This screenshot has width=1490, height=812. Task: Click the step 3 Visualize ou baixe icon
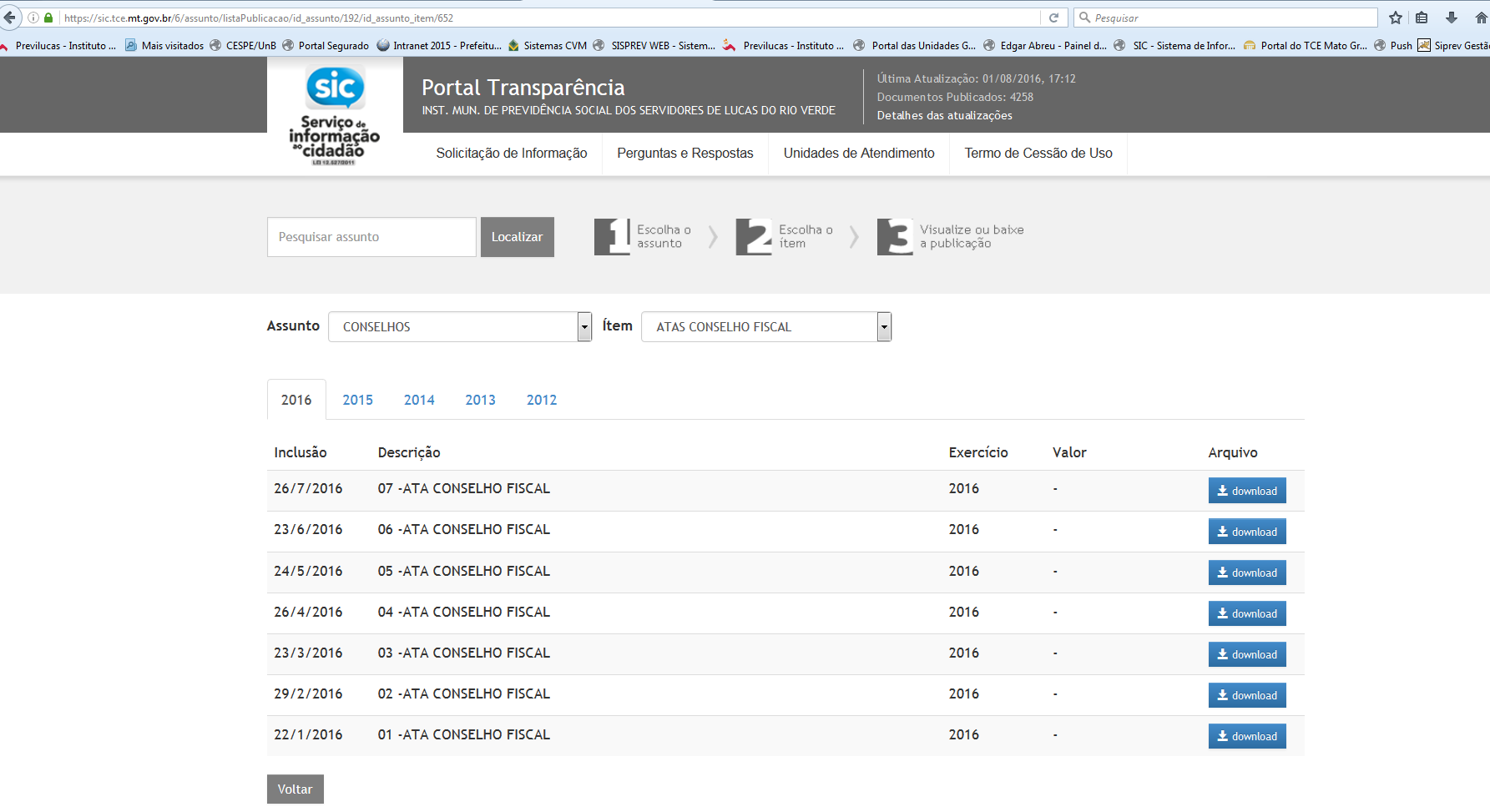point(895,237)
